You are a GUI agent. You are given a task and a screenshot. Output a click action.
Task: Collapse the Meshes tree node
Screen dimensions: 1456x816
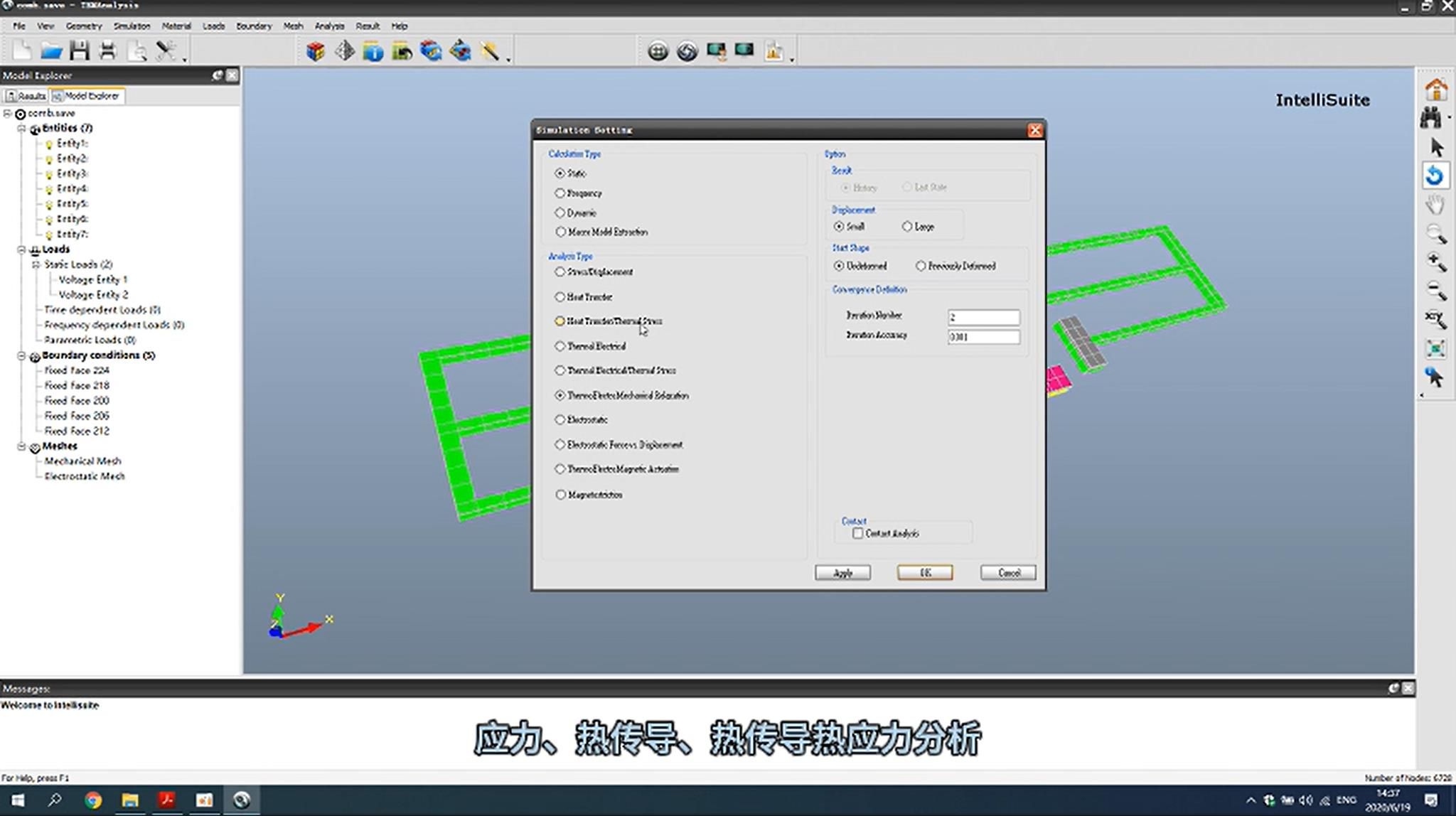pos(21,446)
